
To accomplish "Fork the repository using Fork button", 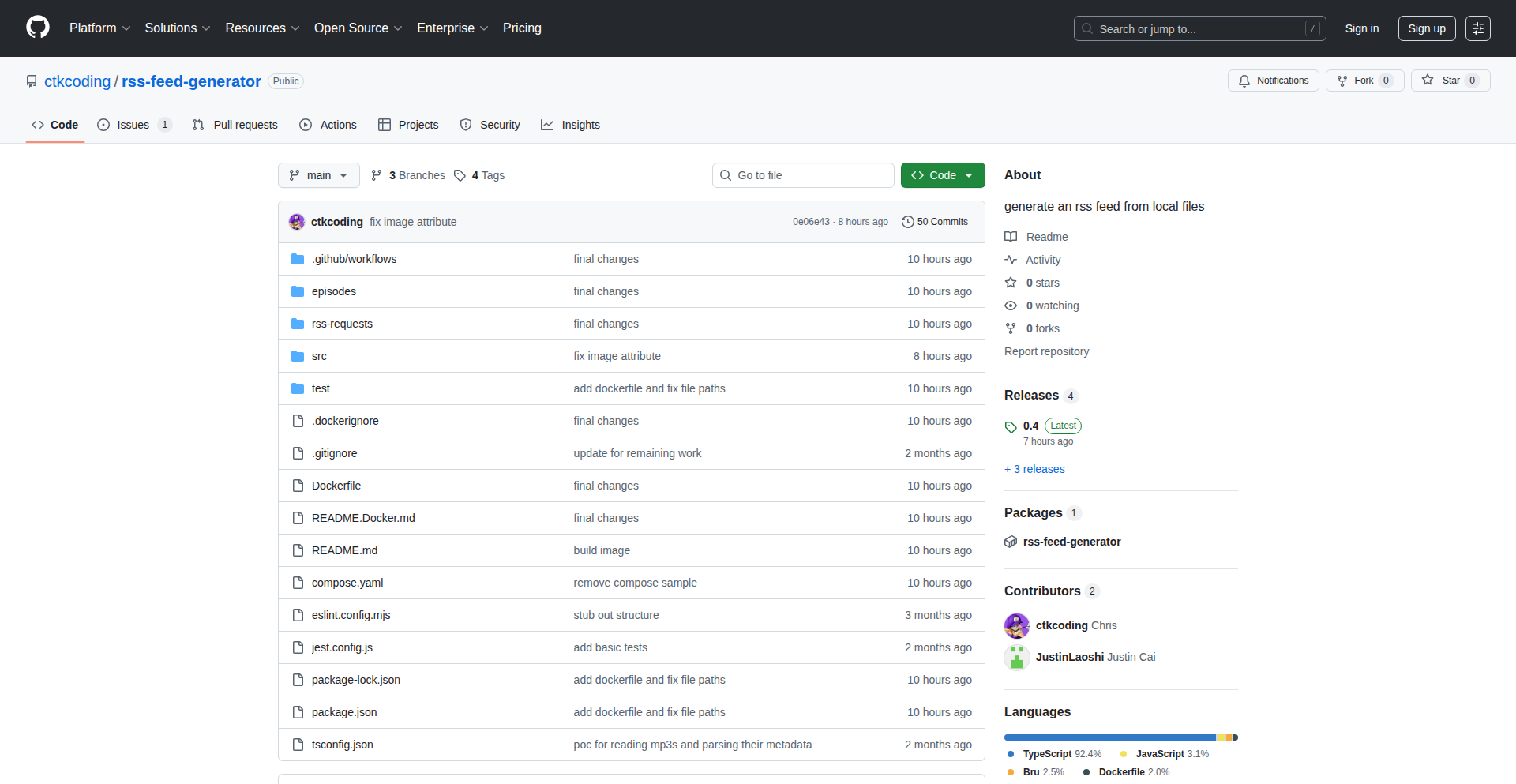I will (x=1364, y=81).
